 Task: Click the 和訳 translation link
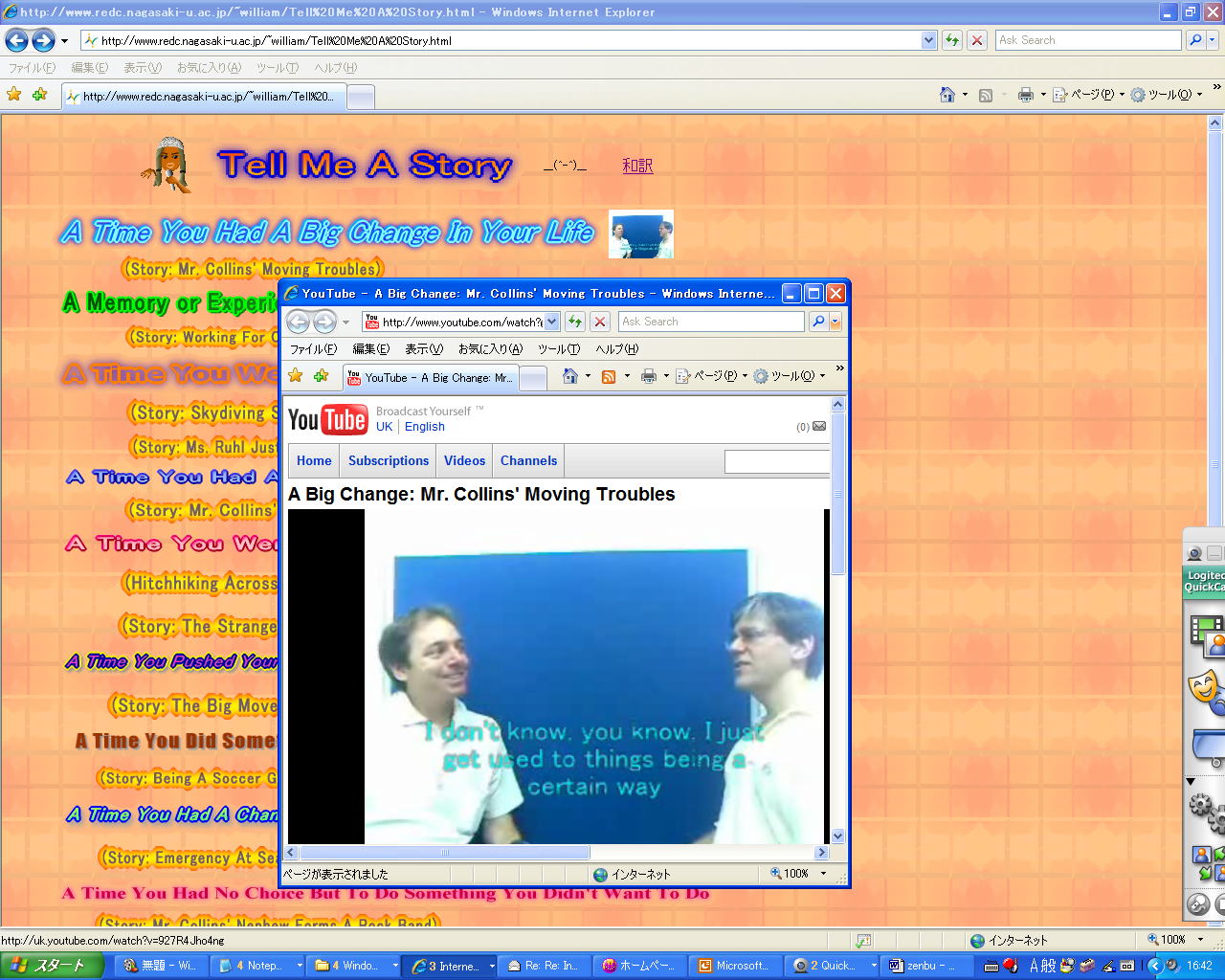coord(637,166)
